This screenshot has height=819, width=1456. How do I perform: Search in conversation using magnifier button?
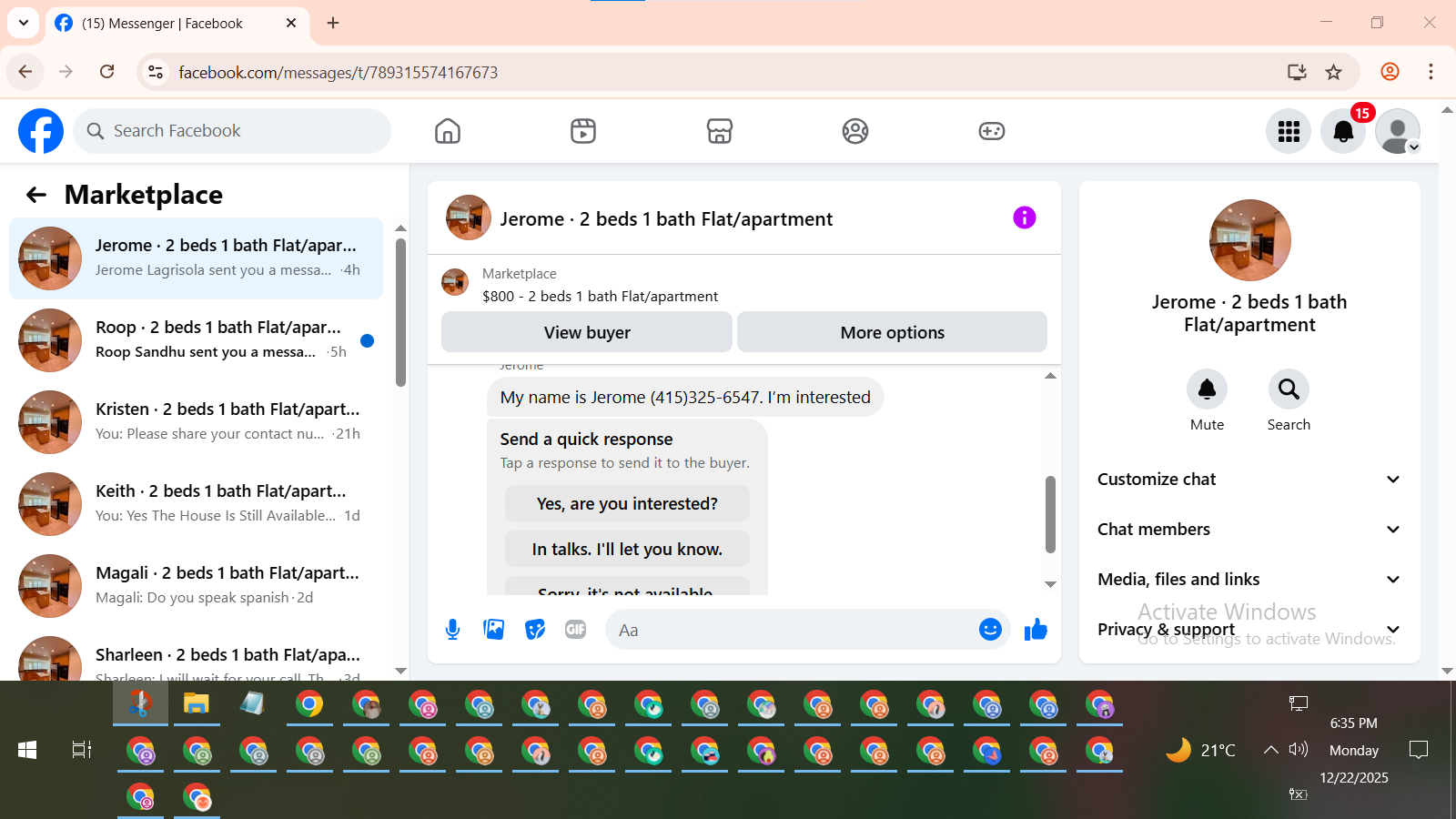pos(1289,389)
